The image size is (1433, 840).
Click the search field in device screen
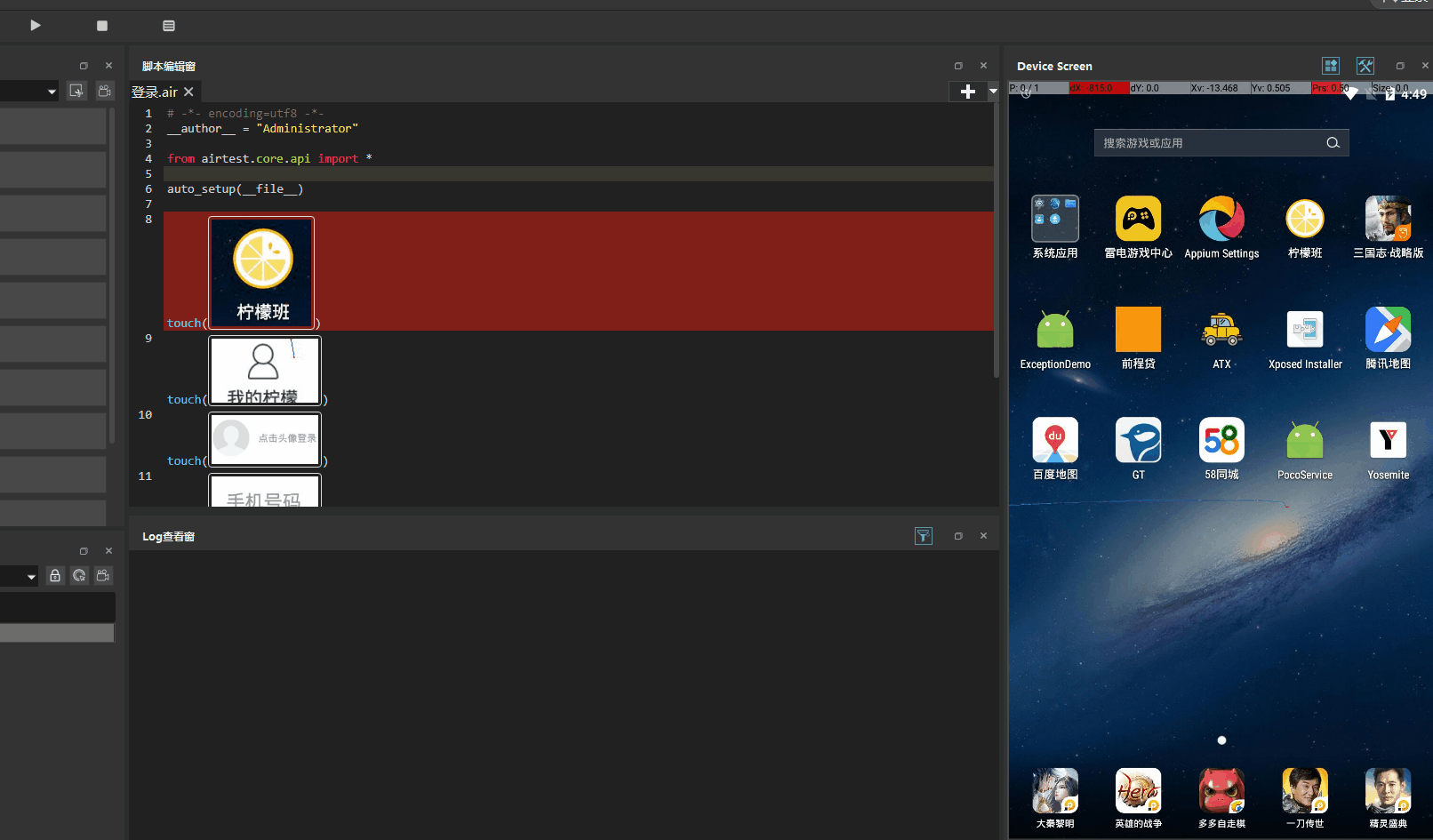point(1221,143)
